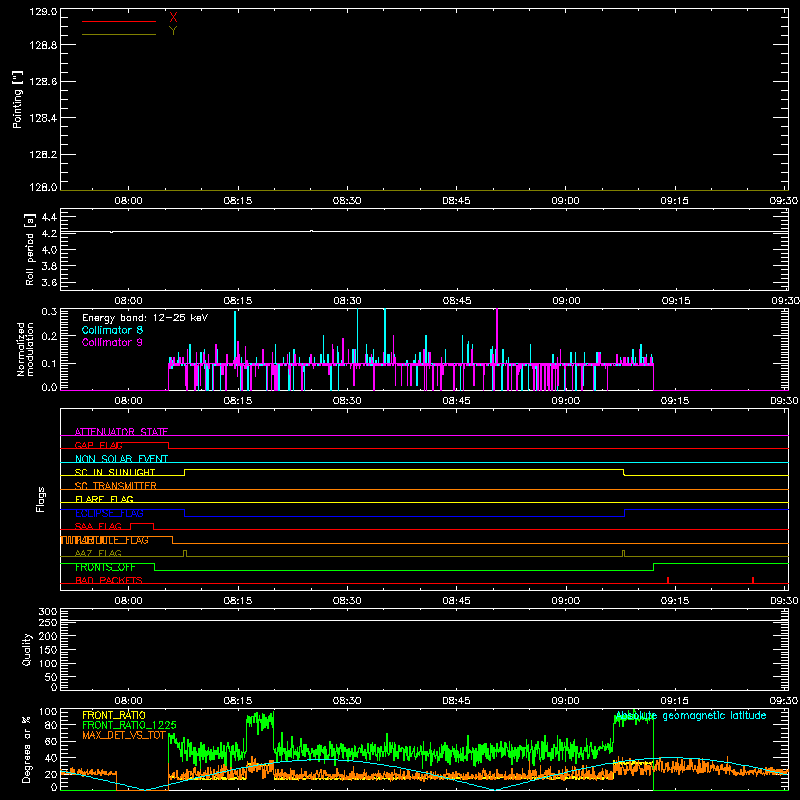Viewport: 800px width, 800px height.
Task: Select the 'Pointing' y-axis title
Action: (18, 99)
